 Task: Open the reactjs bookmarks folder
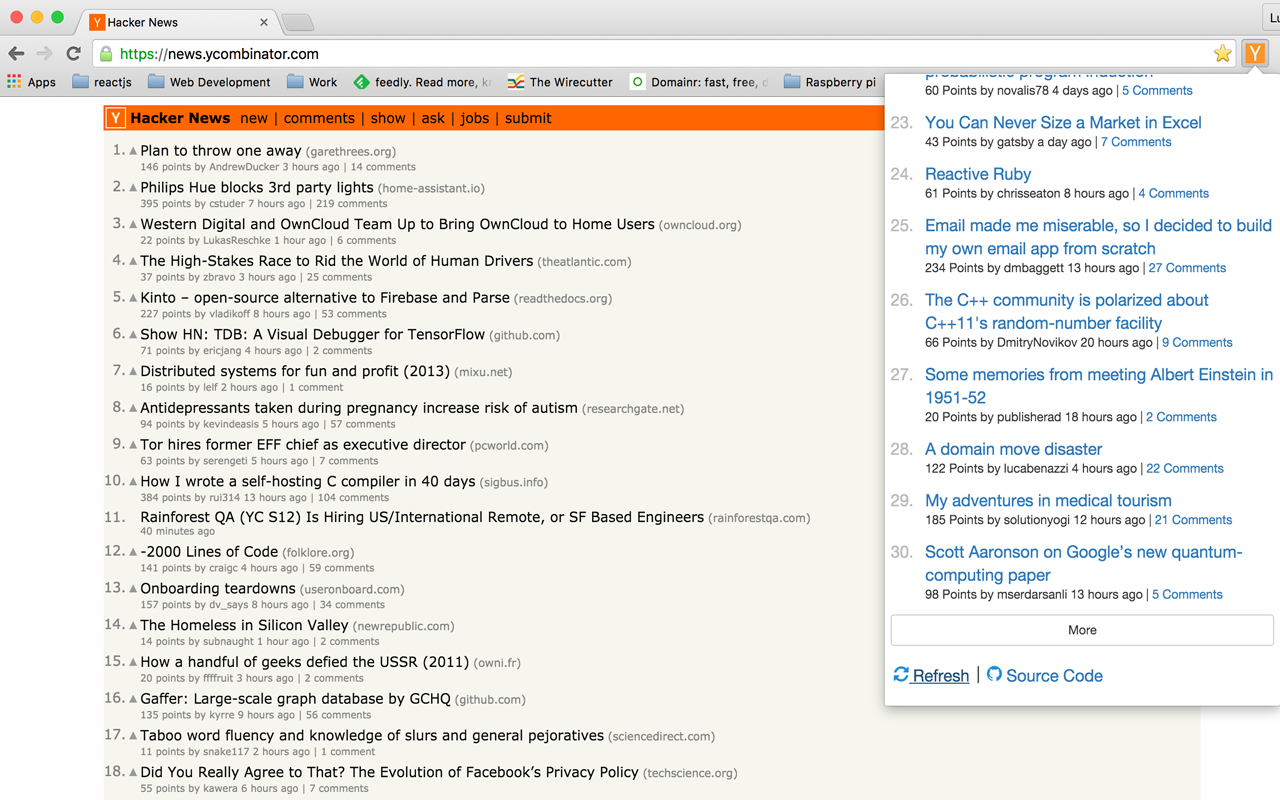click(x=102, y=82)
